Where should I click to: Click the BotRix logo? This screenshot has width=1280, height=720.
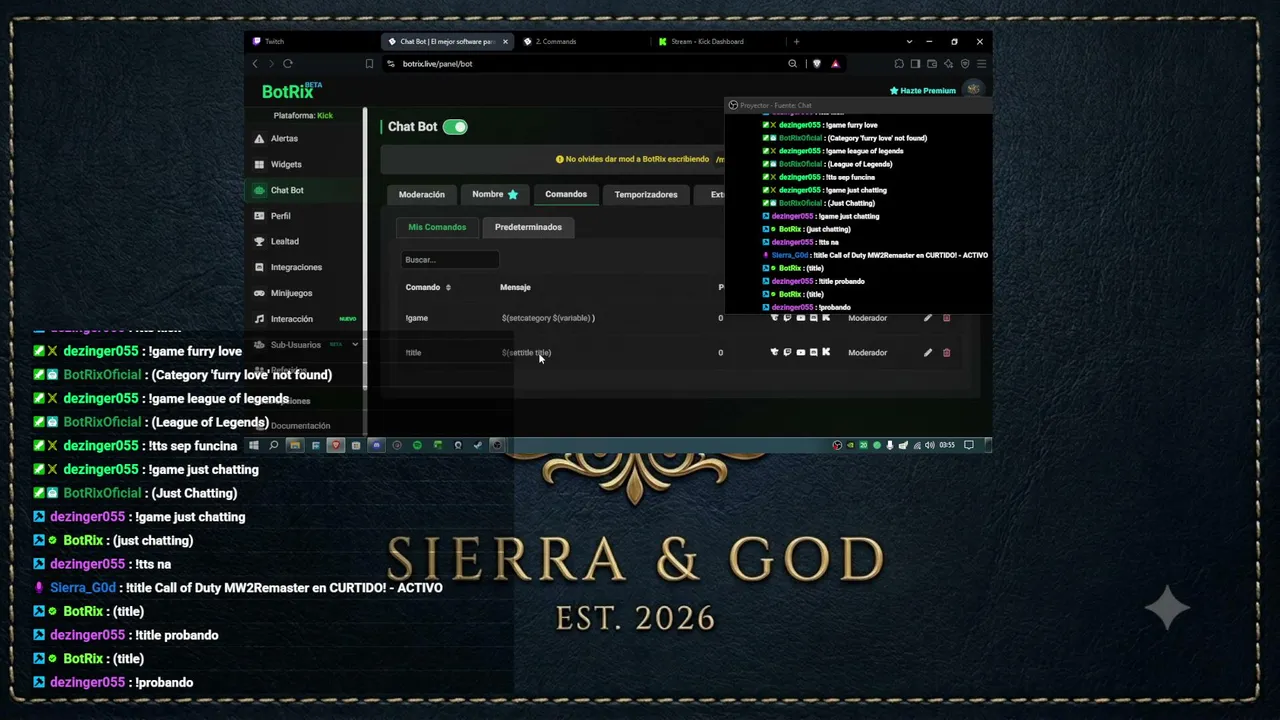click(291, 91)
